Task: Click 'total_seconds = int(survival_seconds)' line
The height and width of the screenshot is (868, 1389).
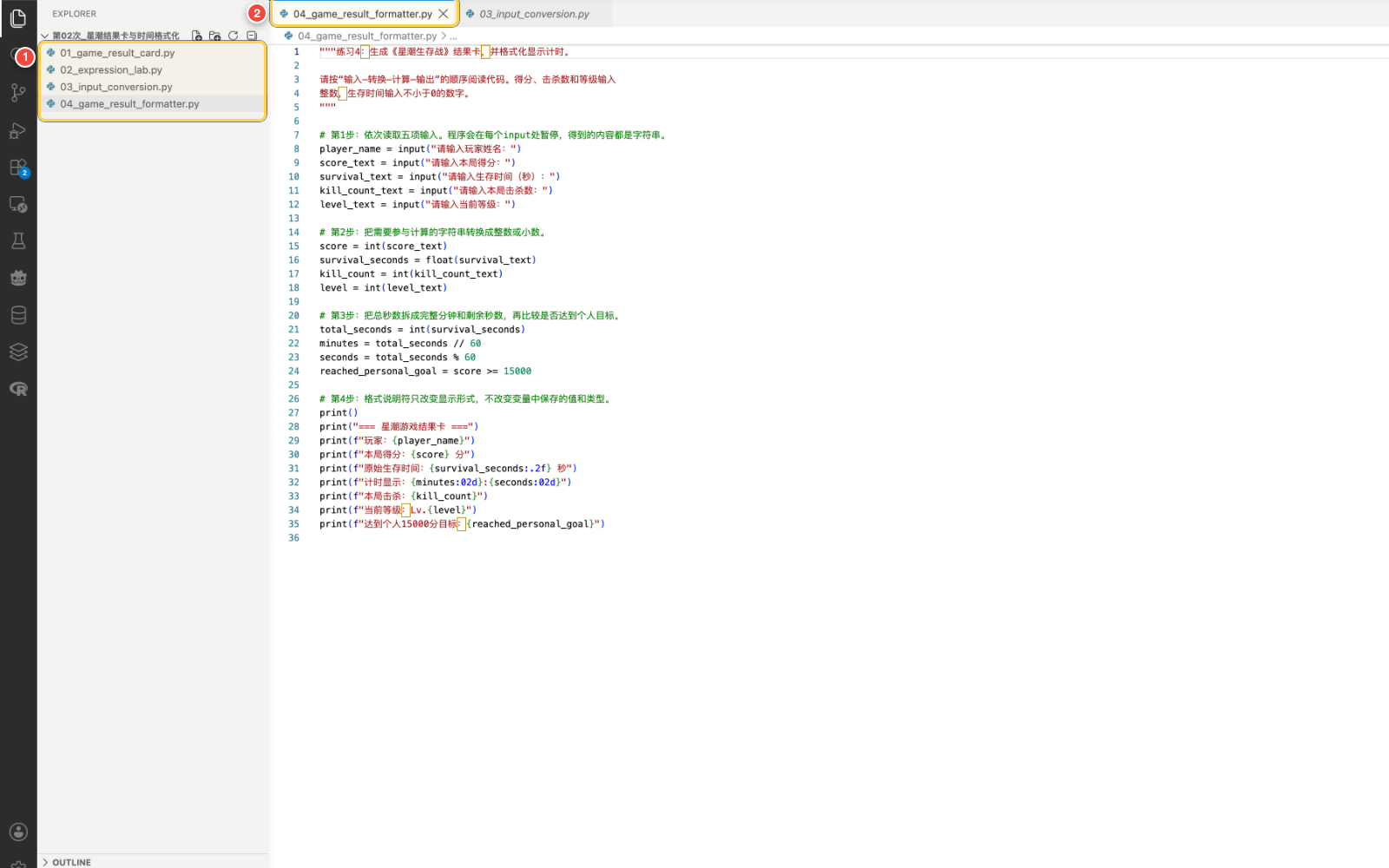Action: pos(423,330)
